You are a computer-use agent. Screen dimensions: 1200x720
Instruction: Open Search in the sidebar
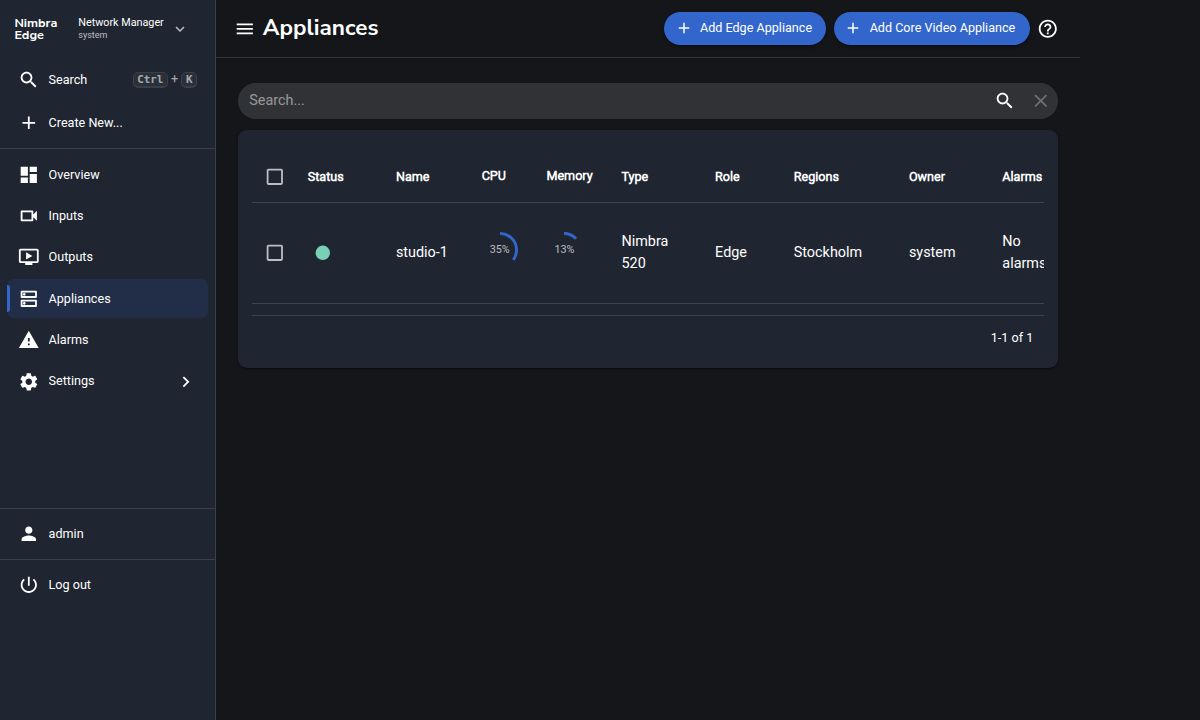click(x=108, y=80)
